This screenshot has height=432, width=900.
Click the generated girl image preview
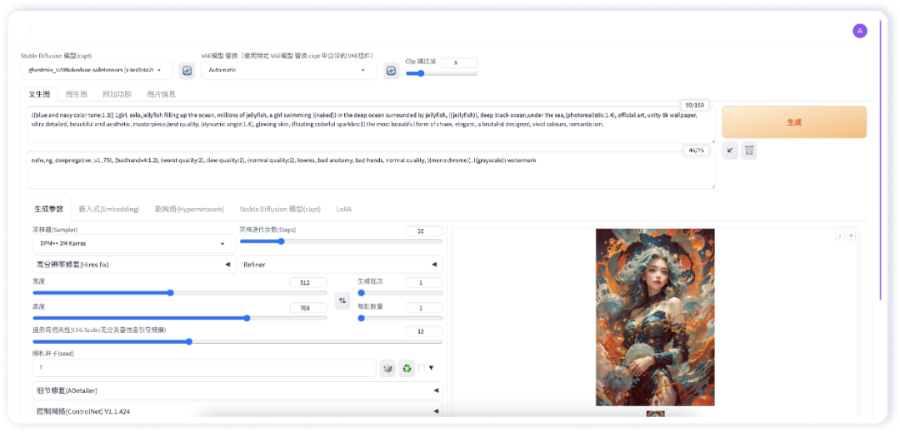pos(655,317)
